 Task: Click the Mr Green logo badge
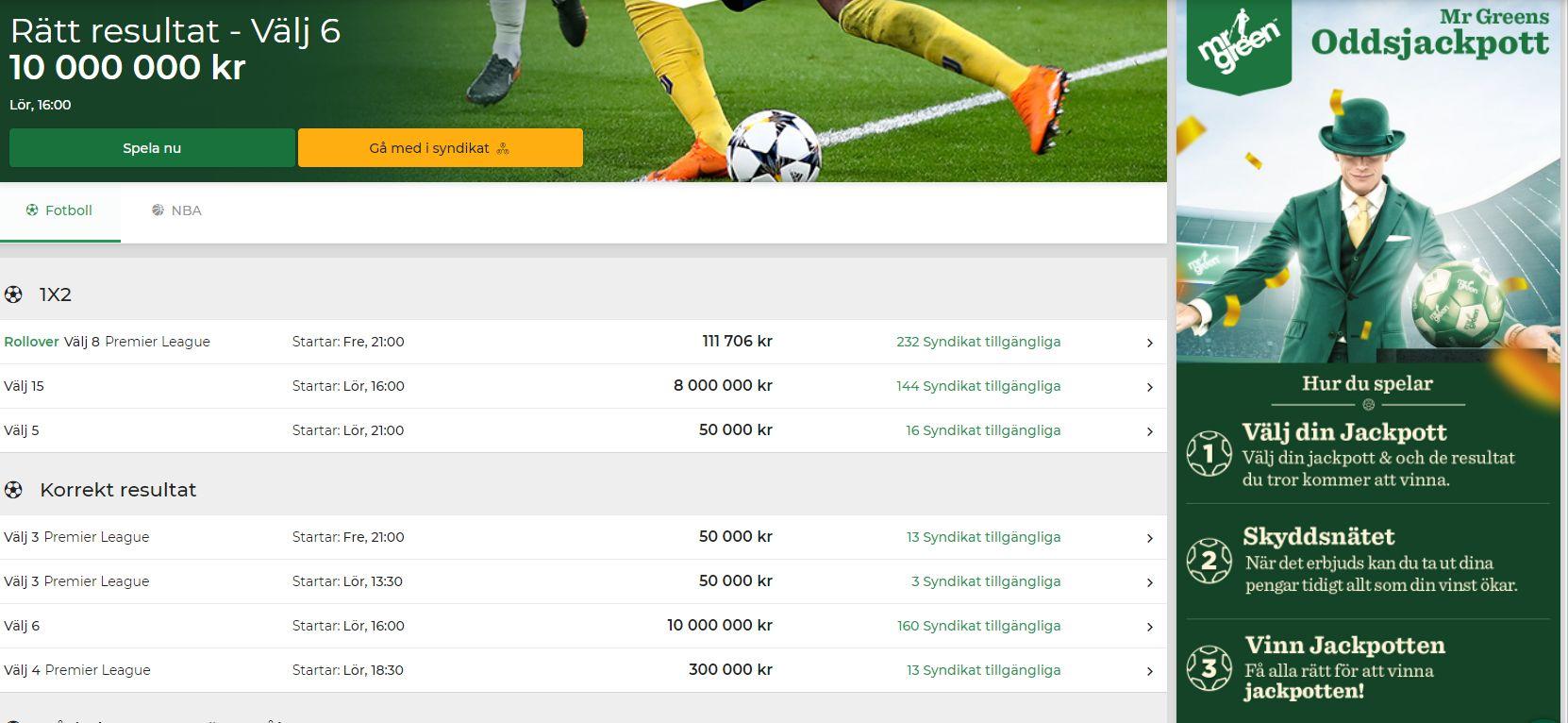(1239, 45)
